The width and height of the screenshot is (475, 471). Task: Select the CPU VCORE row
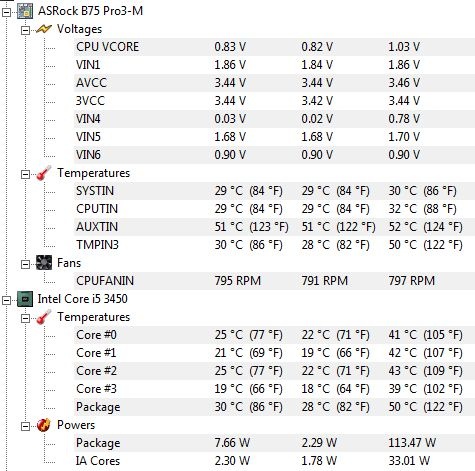[x=274, y=47]
